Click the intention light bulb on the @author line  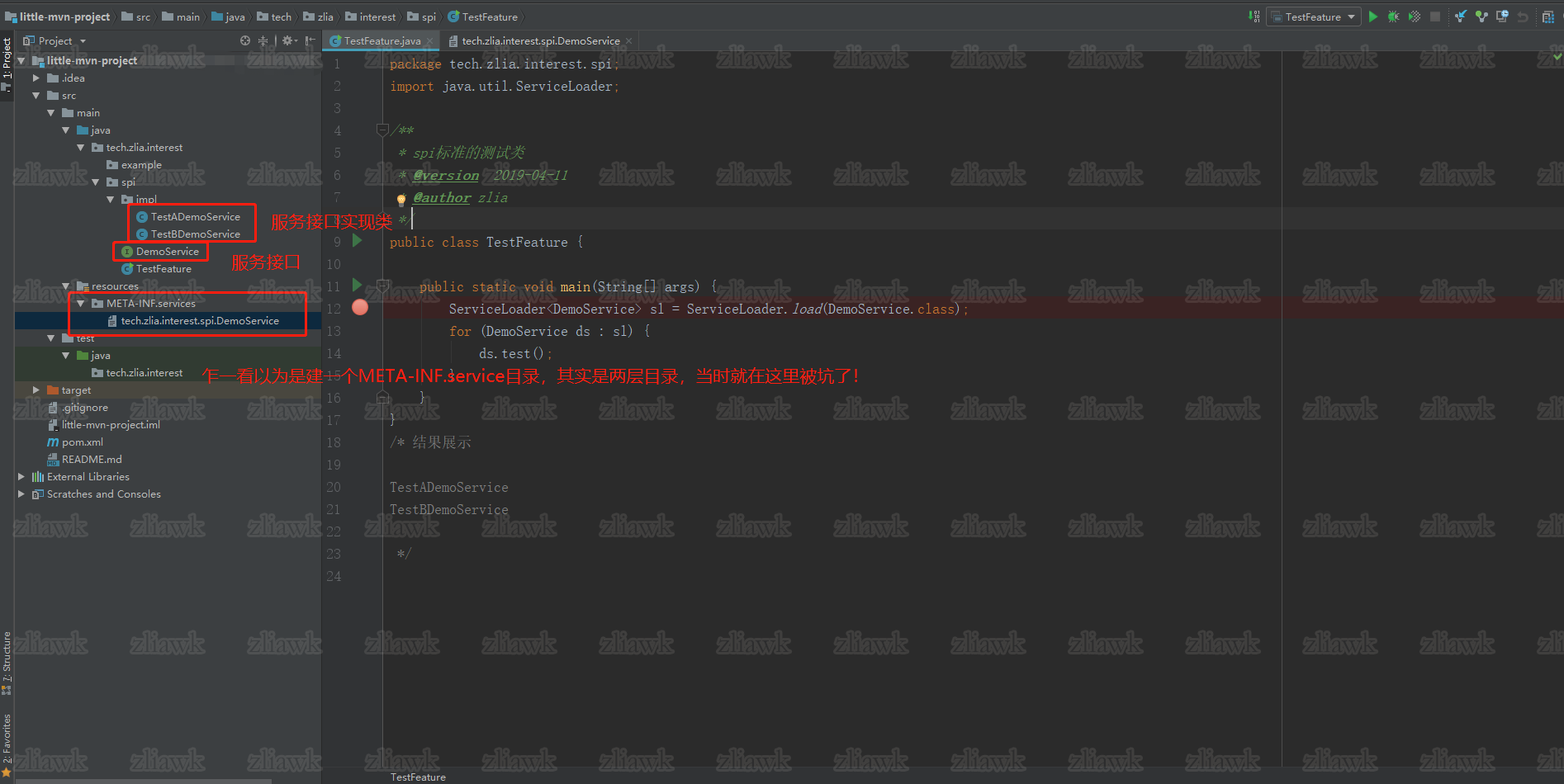click(401, 199)
